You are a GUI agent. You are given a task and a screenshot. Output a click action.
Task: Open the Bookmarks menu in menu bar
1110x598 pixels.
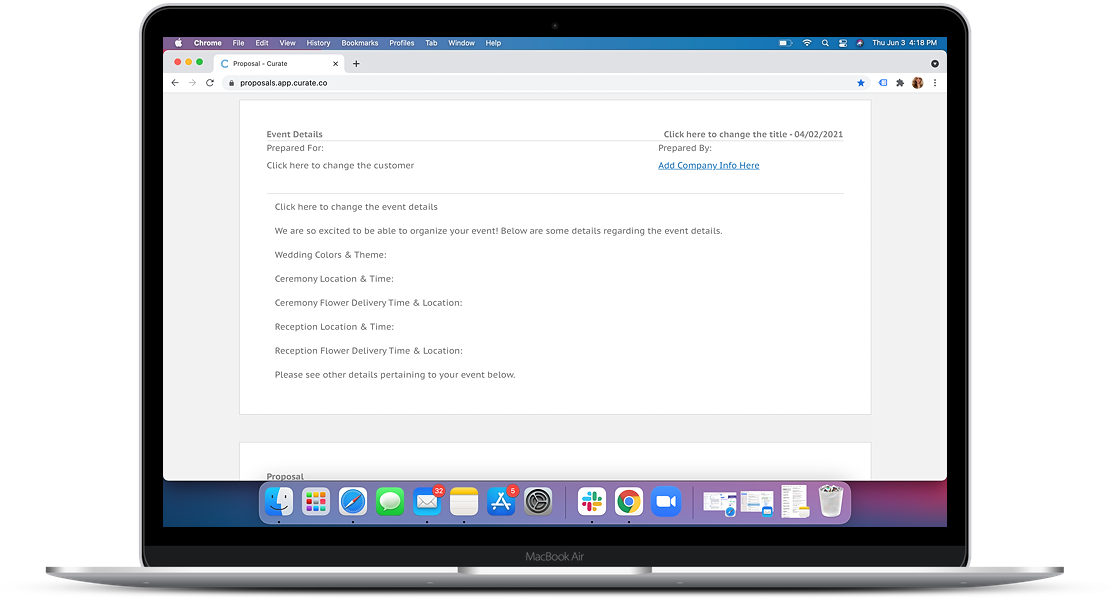(360, 43)
